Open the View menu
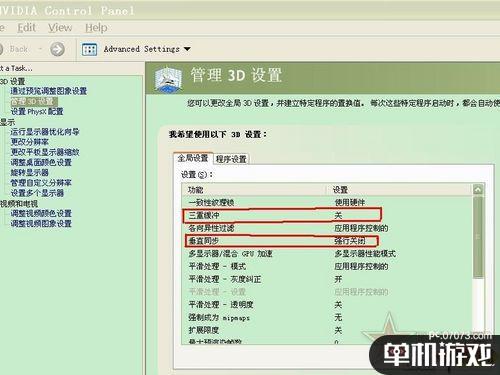 [60, 28]
